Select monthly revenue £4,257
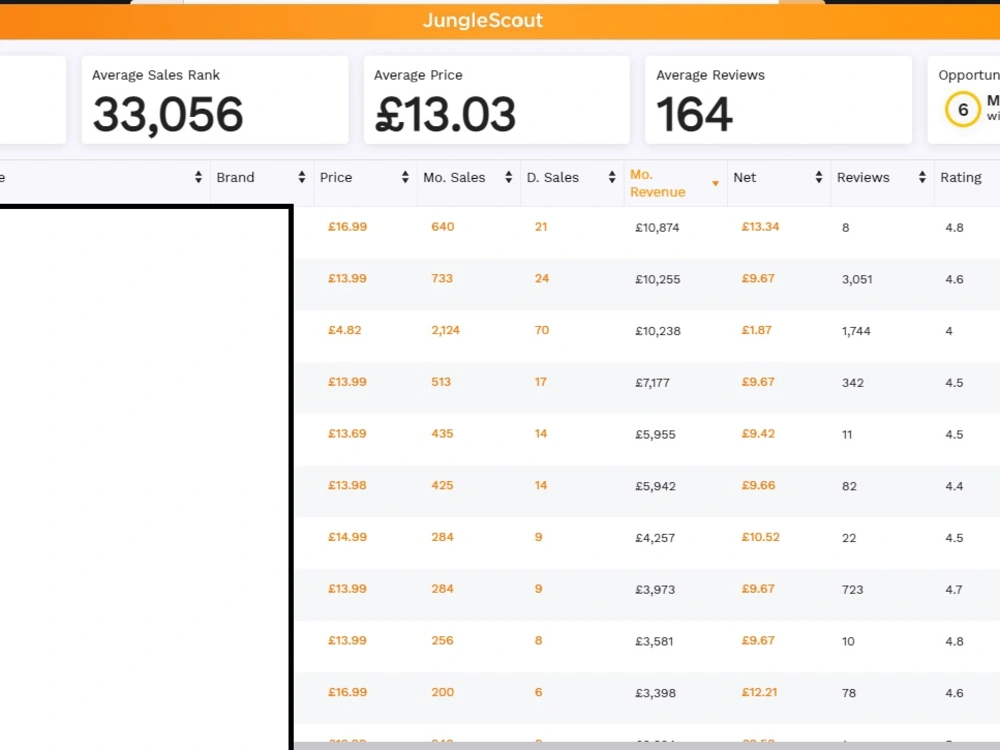1000x750 pixels. [x=655, y=537]
